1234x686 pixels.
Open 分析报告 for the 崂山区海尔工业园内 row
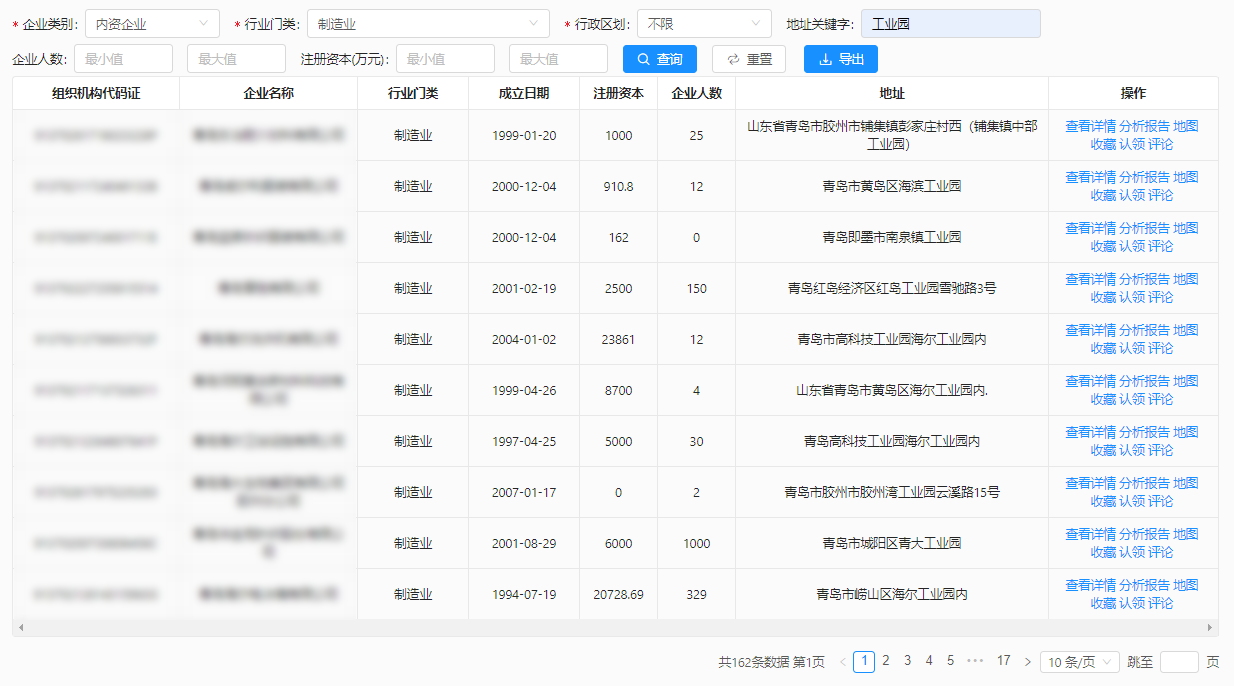(1144, 585)
